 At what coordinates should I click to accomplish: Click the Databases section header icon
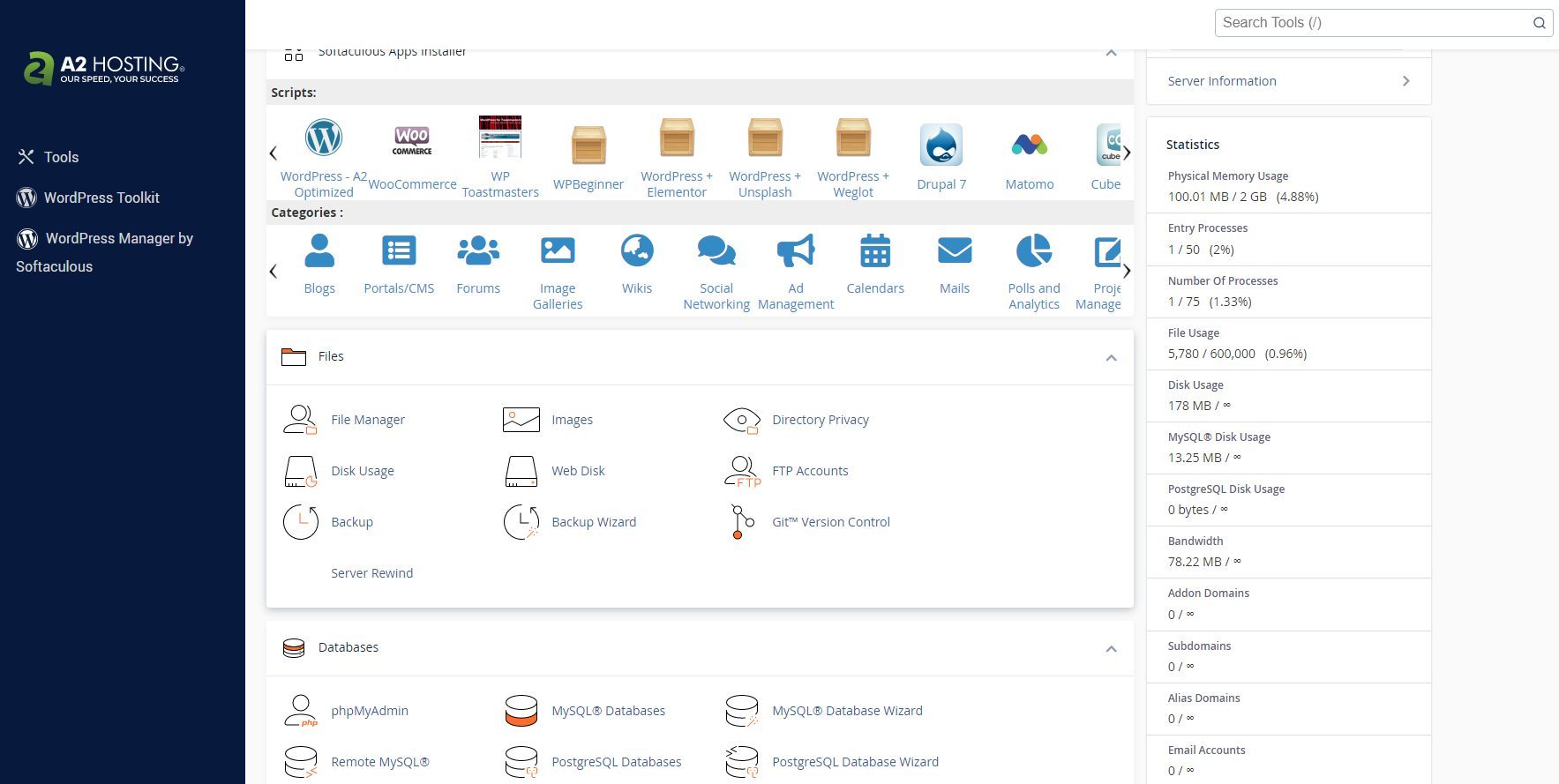pyautogui.click(x=294, y=648)
